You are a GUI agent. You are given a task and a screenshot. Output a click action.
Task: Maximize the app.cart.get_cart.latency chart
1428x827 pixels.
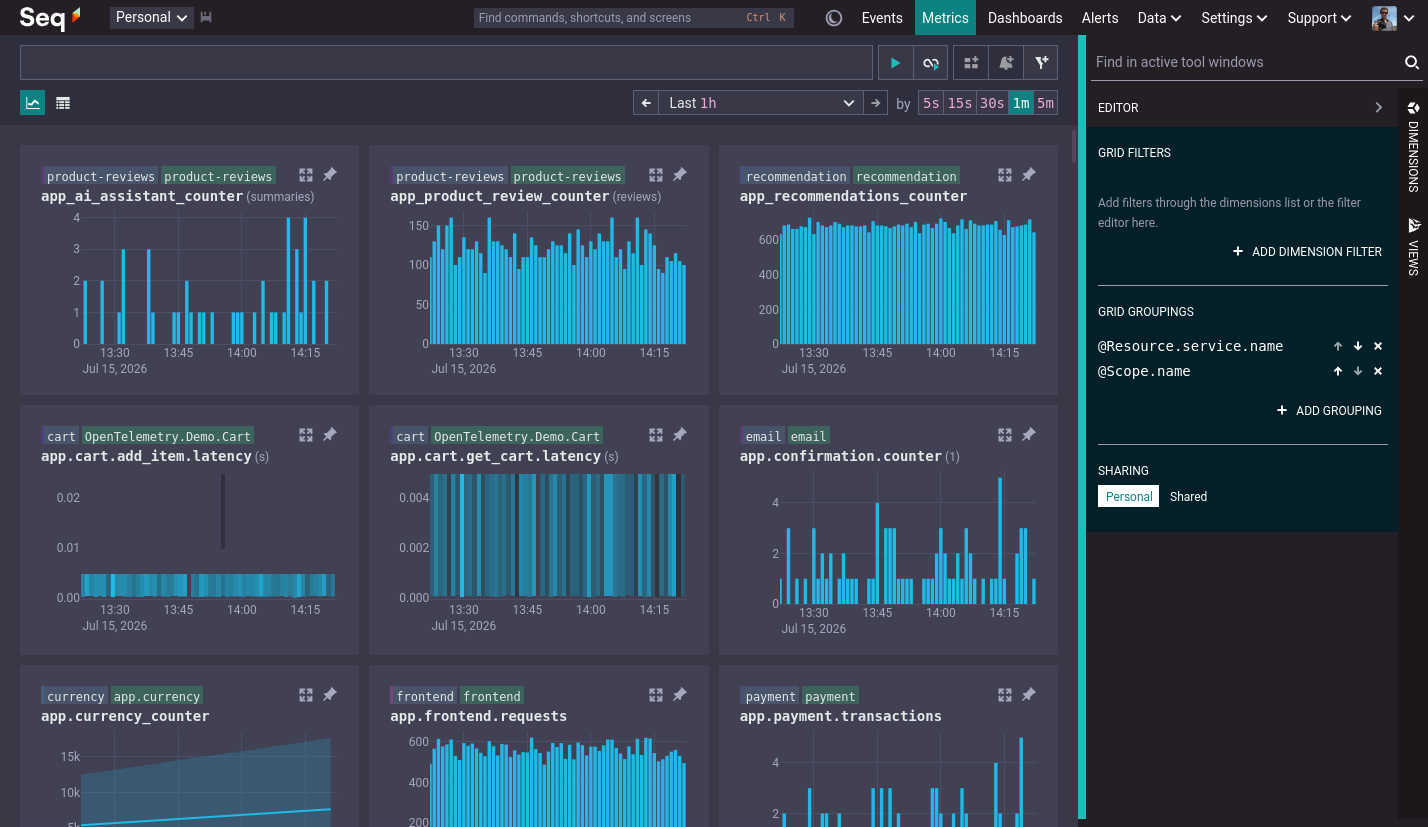656,435
